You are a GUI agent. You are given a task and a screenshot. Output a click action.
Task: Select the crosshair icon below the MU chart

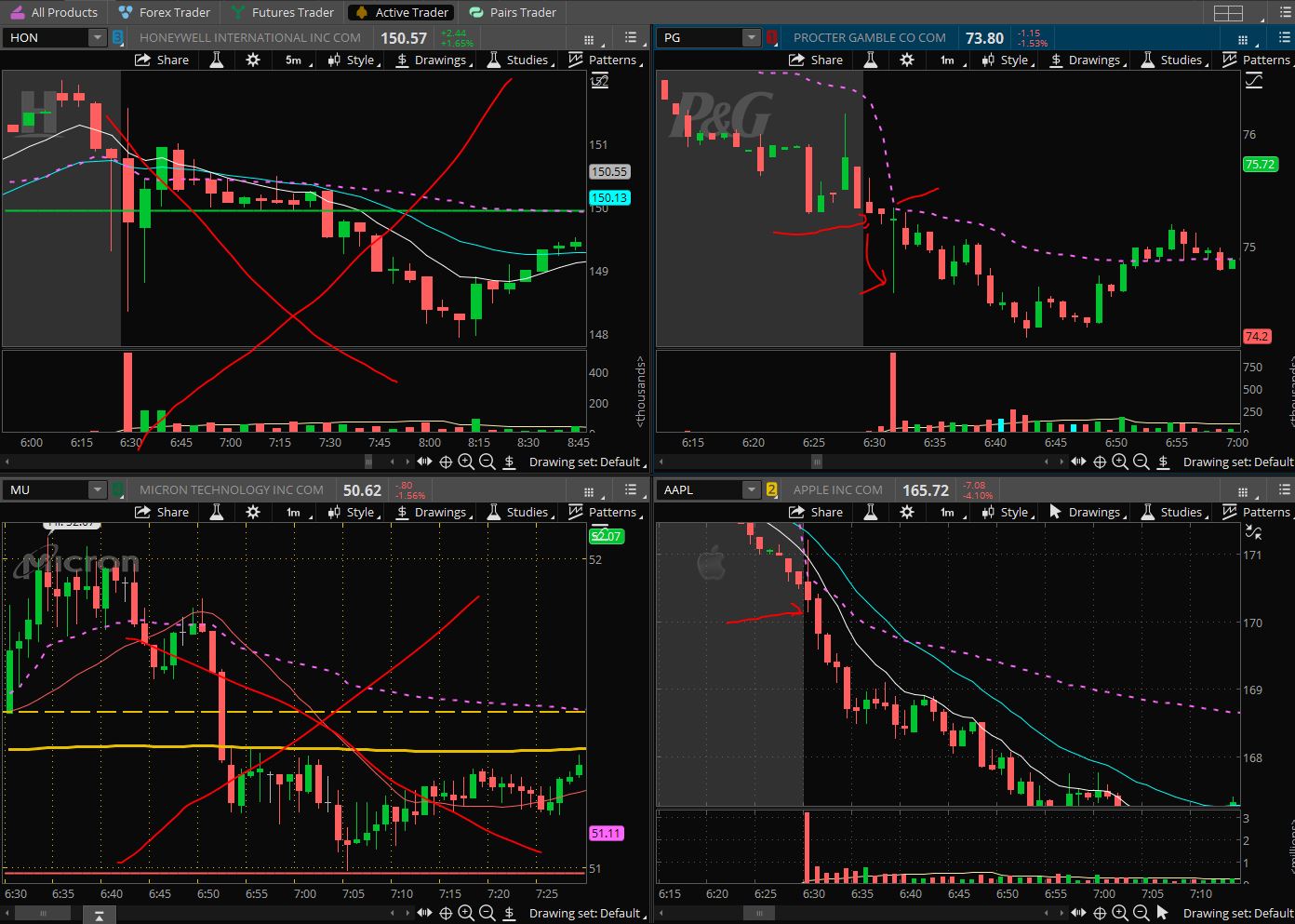446,913
